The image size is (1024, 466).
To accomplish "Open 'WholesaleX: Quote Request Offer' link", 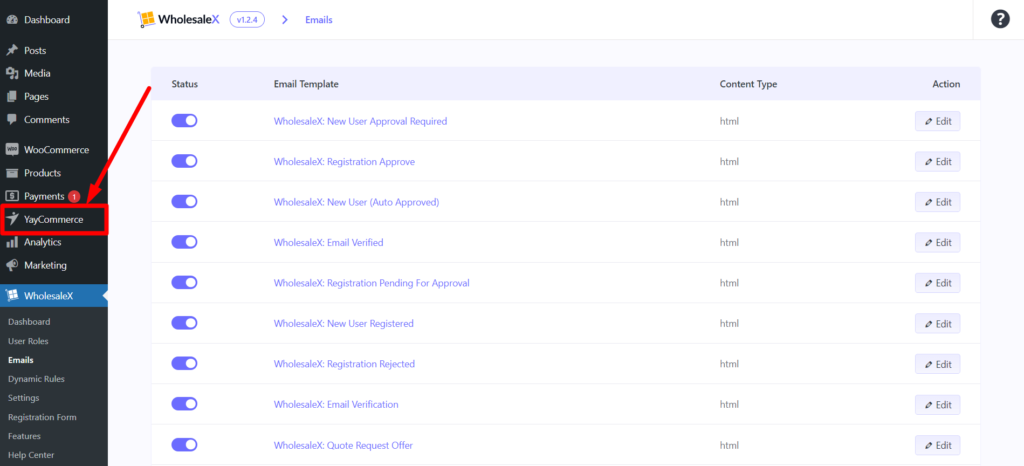I will point(344,445).
